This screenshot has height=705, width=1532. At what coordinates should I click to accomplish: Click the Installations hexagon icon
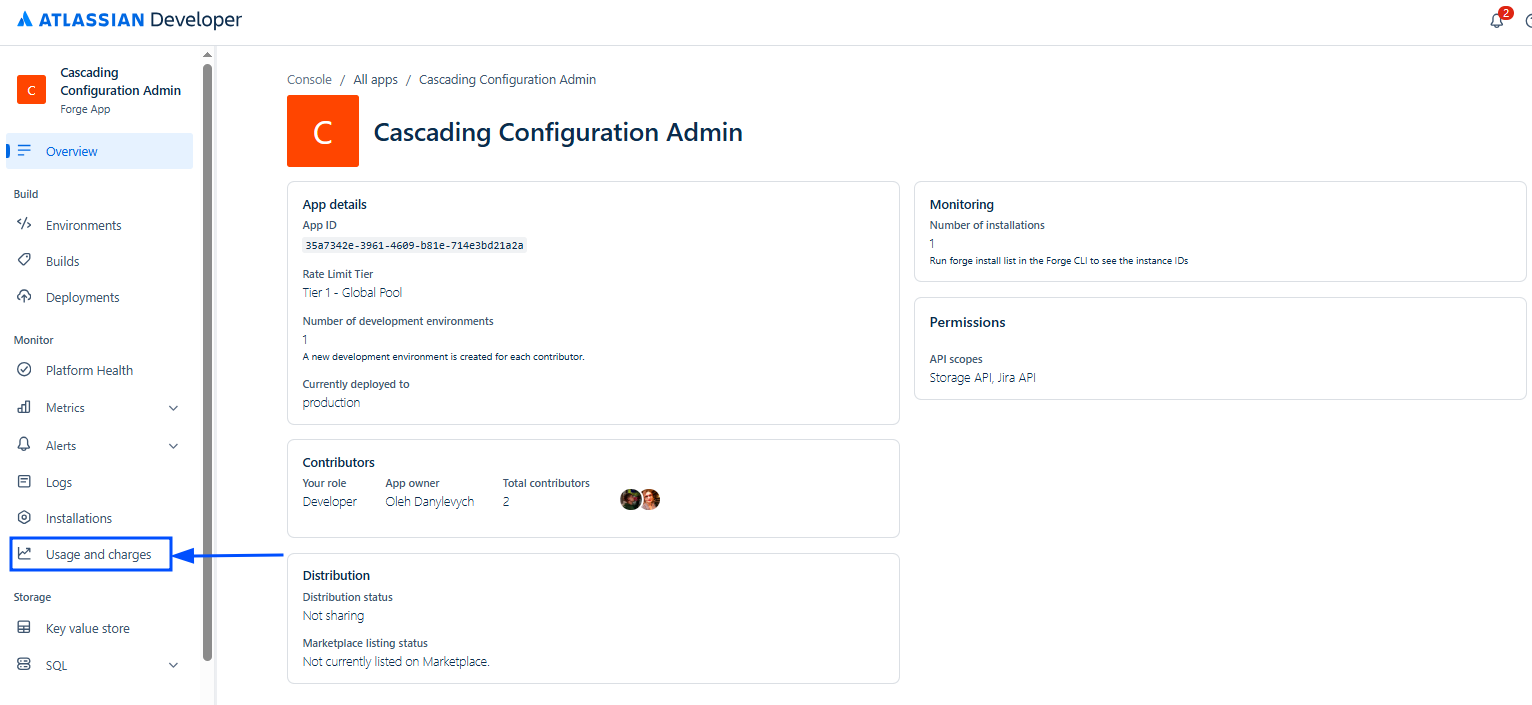point(25,518)
